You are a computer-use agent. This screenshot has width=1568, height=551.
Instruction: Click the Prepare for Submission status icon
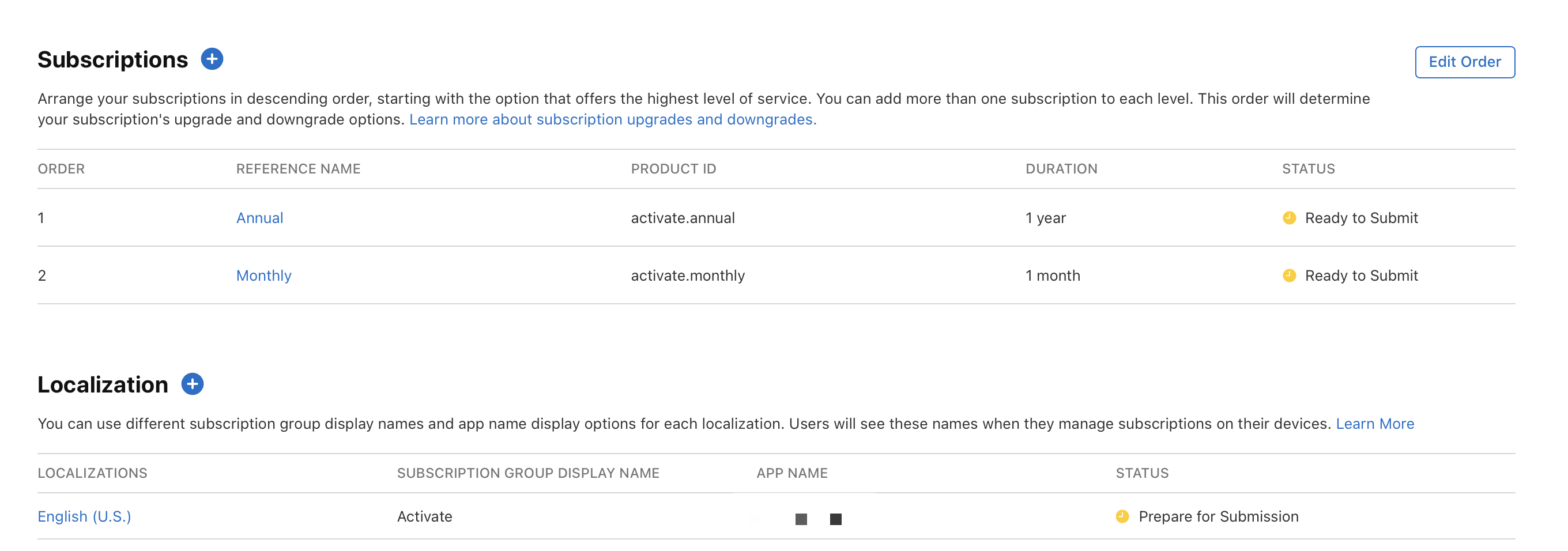[1122, 516]
